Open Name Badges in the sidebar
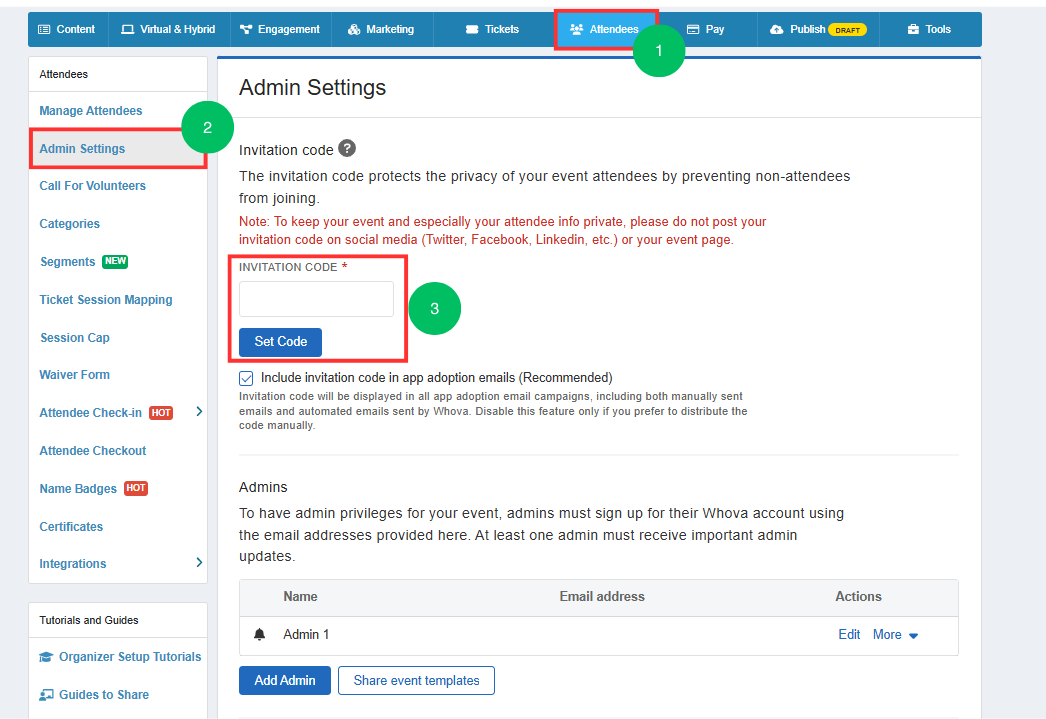This screenshot has width=1046, height=719. 78,489
